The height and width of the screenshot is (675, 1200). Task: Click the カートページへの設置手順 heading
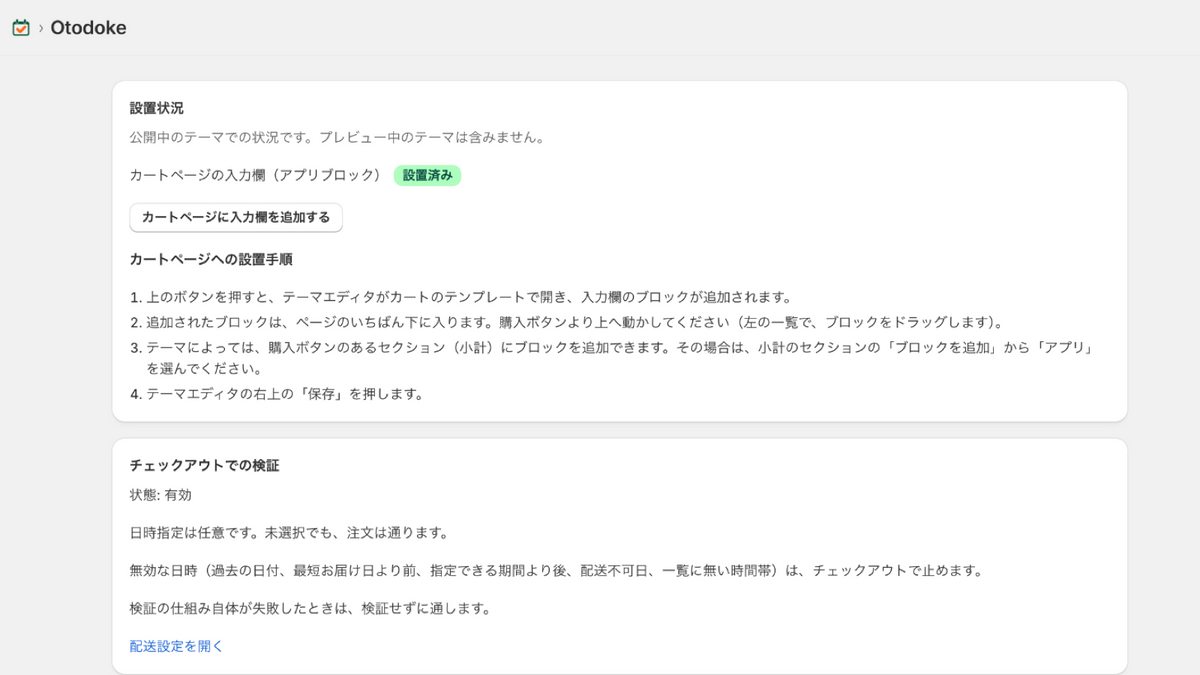pos(211,259)
